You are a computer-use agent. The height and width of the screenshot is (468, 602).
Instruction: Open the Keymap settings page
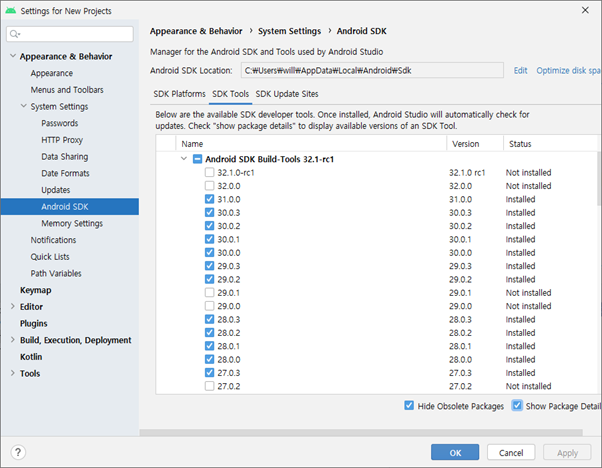tap(35, 290)
